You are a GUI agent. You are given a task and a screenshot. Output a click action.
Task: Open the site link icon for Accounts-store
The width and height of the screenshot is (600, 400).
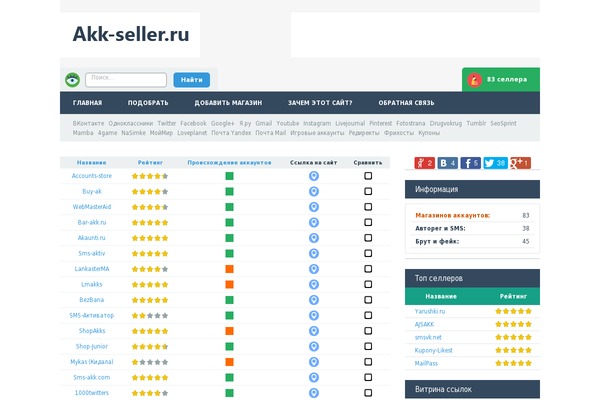tap(314, 176)
